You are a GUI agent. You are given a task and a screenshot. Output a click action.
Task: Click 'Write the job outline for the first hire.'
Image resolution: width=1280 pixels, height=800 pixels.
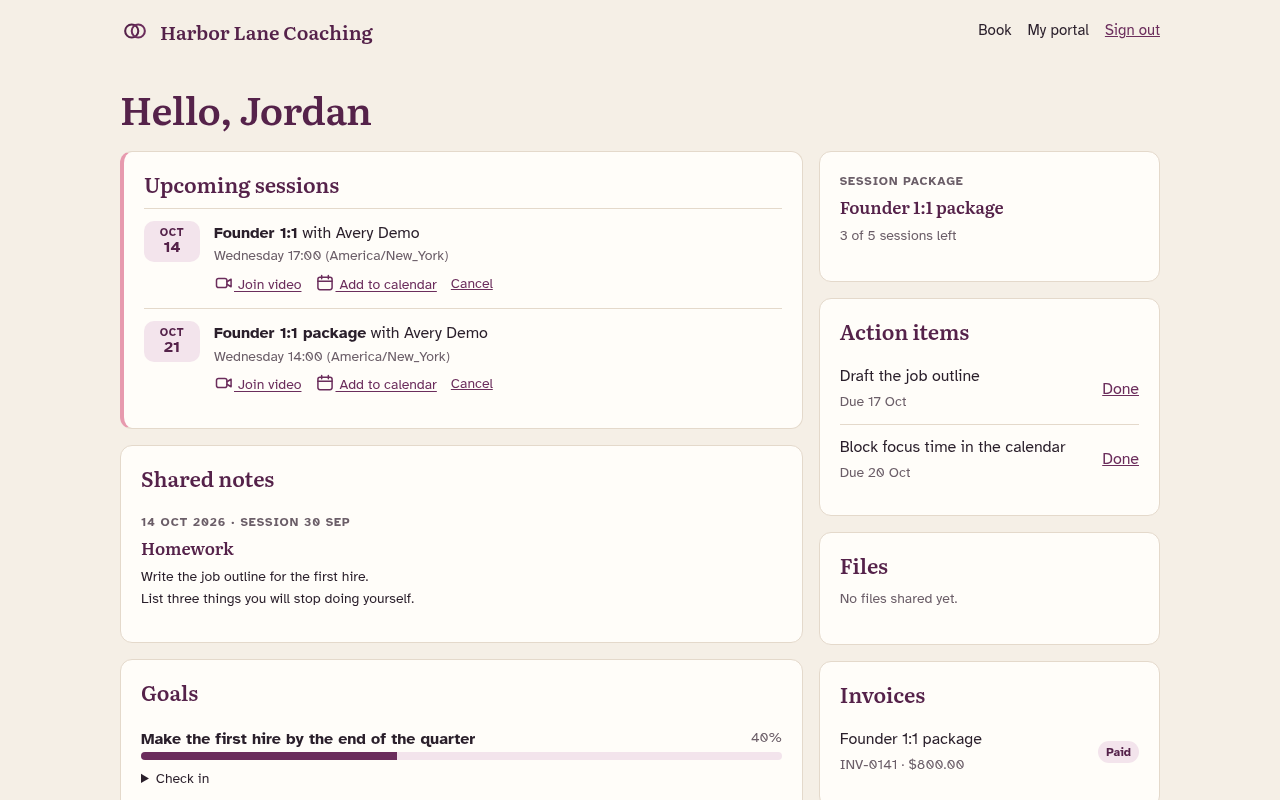pos(255,577)
